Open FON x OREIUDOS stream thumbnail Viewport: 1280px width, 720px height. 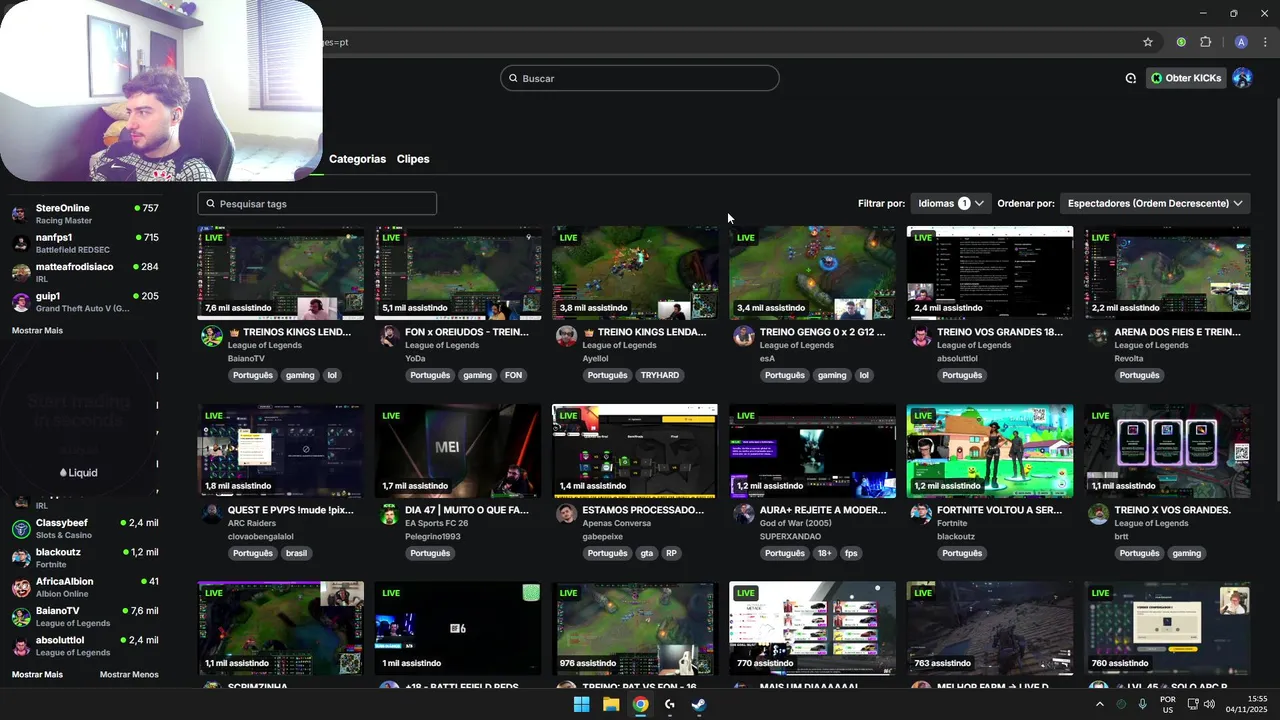[458, 273]
